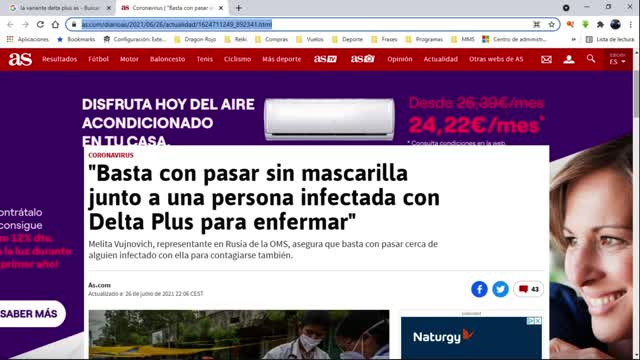Click the AS logo in header

tap(20, 59)
